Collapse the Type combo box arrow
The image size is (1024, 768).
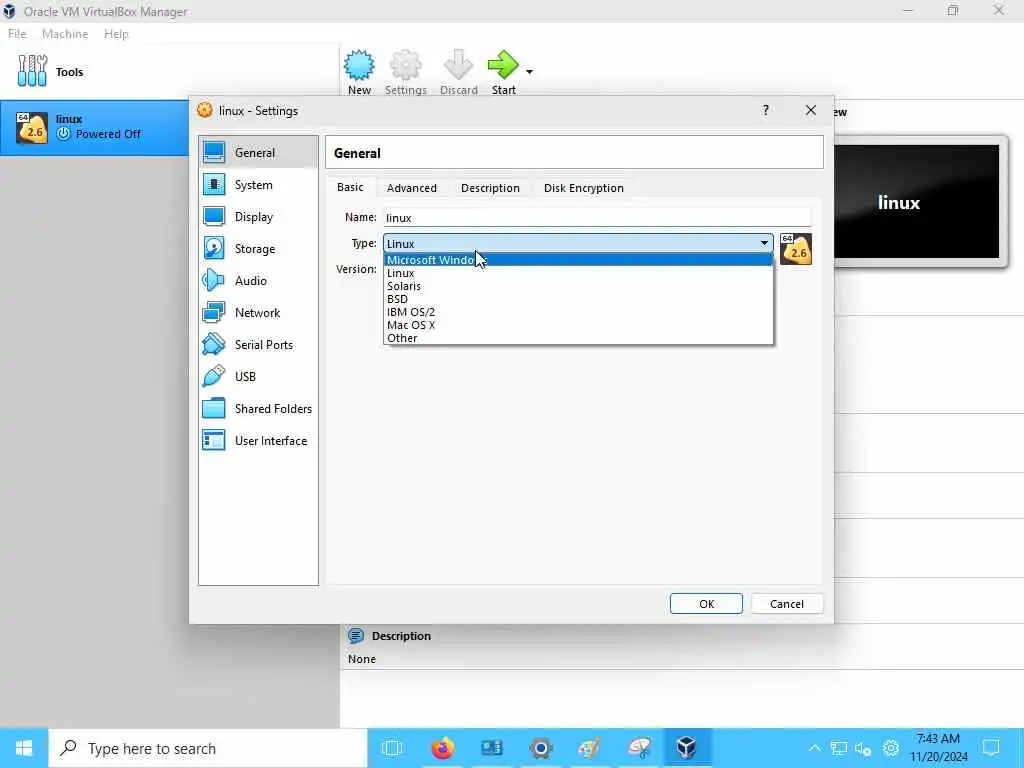[x=764, y=243]
